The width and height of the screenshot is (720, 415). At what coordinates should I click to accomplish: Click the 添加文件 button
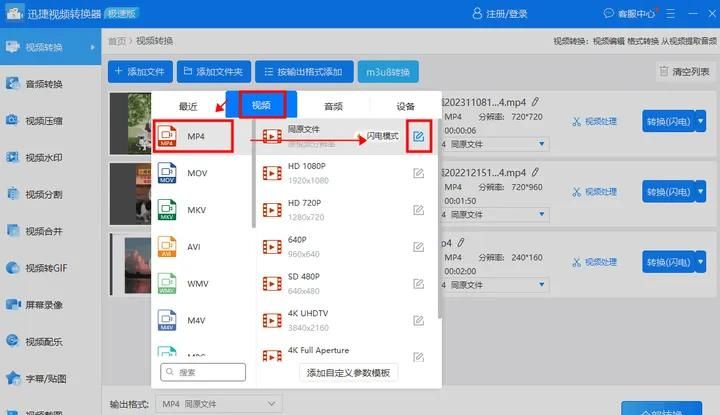(140, 72)
